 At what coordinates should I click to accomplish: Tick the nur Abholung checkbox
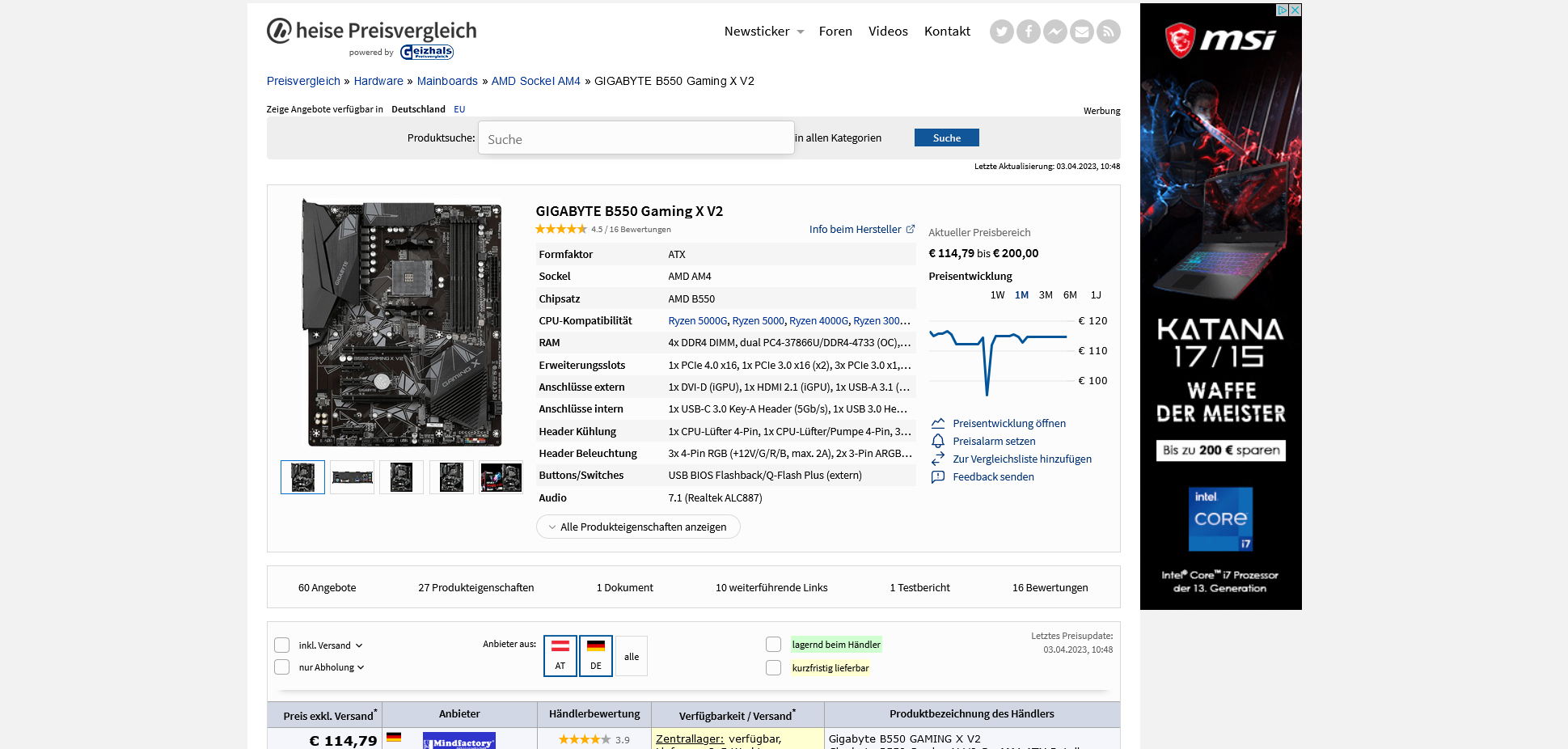coord(281,667)
